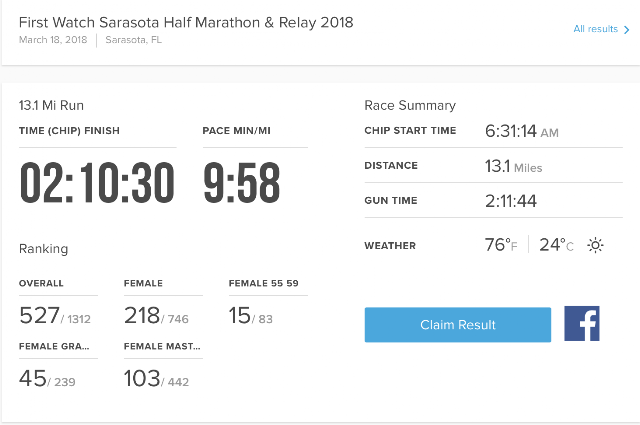The height and width of the screenshot is (425, 640).
Task: Click the All results chevron arrow
Action: pos(627,30)
